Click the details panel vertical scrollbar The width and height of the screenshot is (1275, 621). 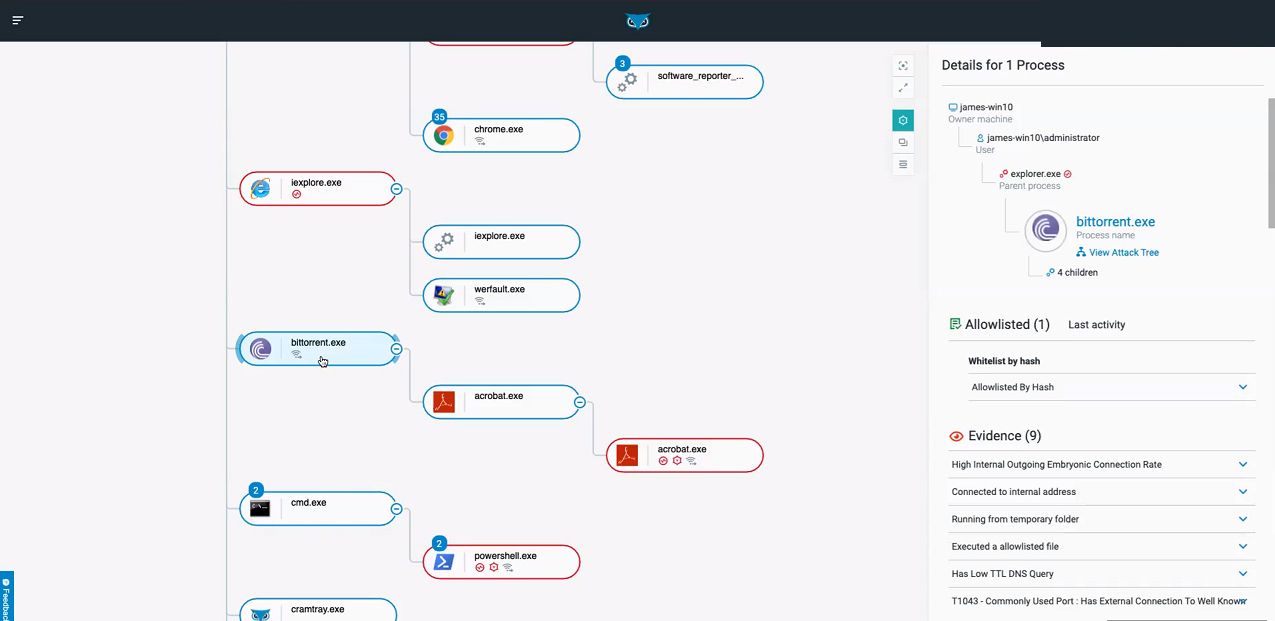pos(1270,160)
